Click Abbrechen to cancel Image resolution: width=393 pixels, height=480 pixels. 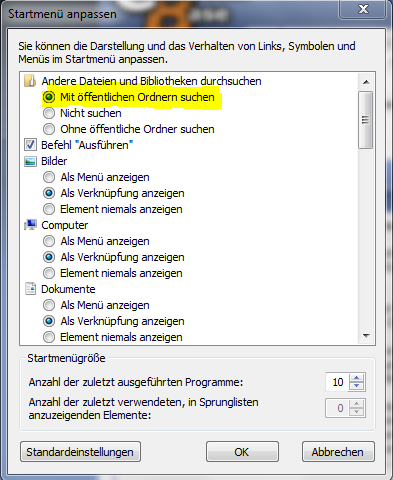tap(338, 452)
